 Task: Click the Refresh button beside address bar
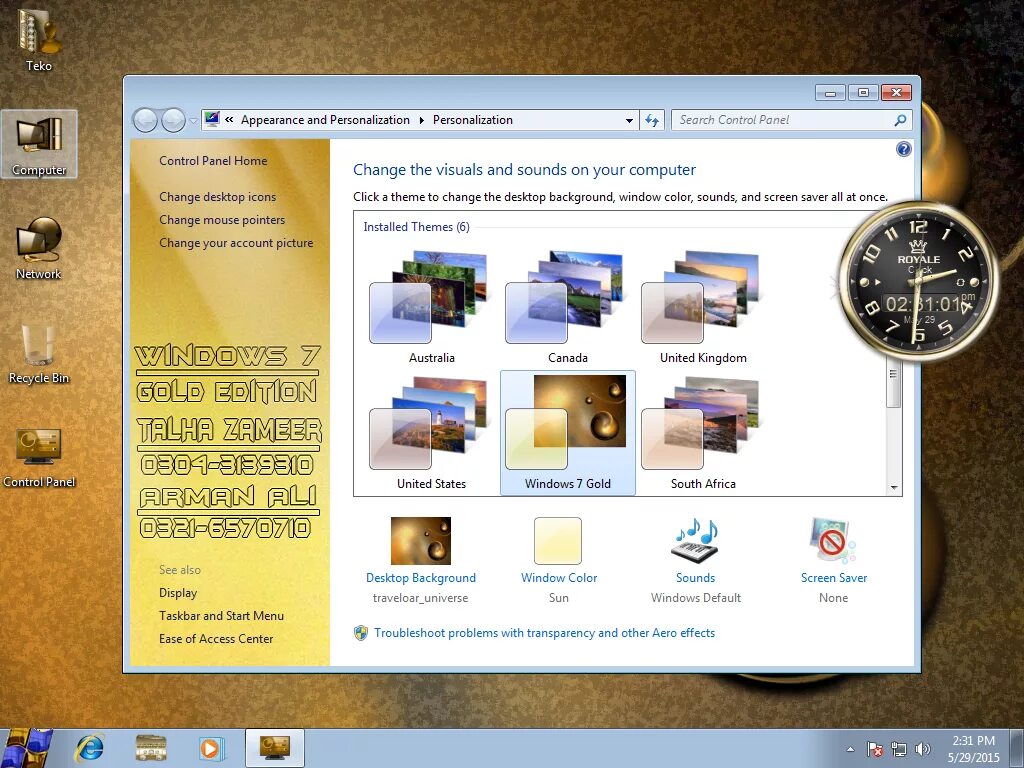tap(652, 120)
